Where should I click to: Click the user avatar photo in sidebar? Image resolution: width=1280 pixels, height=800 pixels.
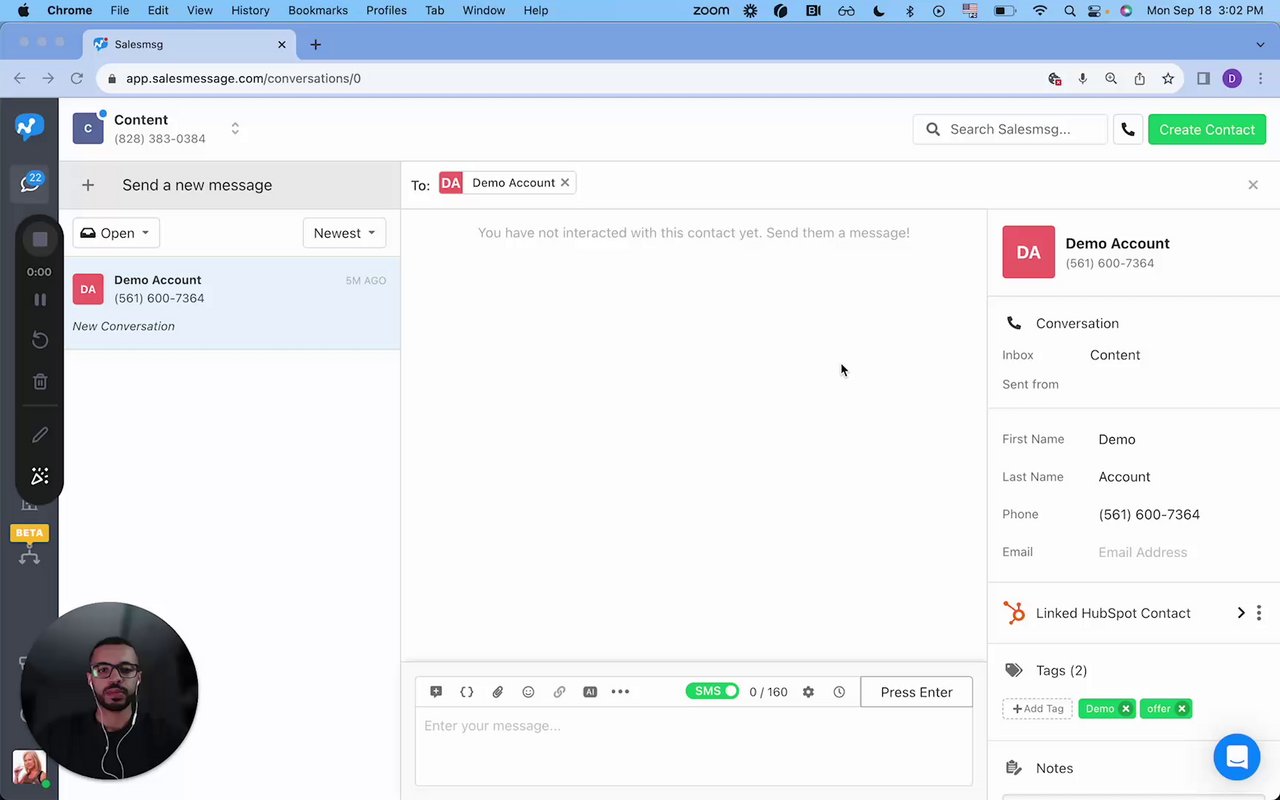[29, 768]
